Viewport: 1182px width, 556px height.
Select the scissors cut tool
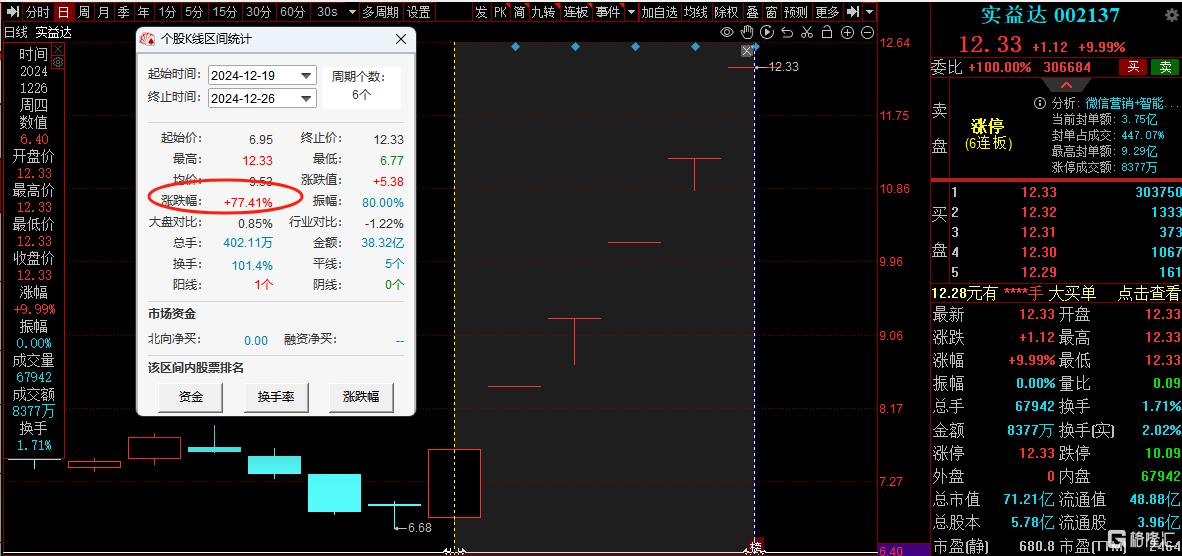click(x=807, y=32)
